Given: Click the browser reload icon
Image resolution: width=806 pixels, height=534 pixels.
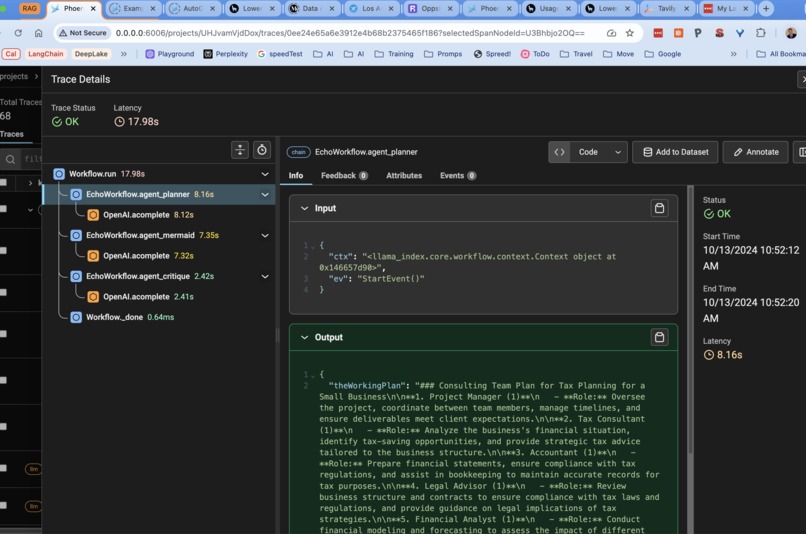Looking at the screenshot, I should point(18,33).
